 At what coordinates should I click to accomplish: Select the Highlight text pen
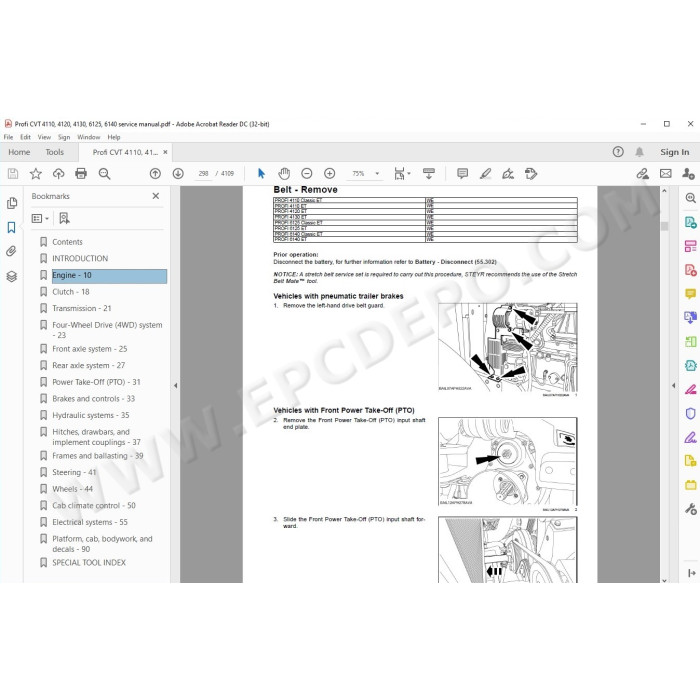coord(485,174)
